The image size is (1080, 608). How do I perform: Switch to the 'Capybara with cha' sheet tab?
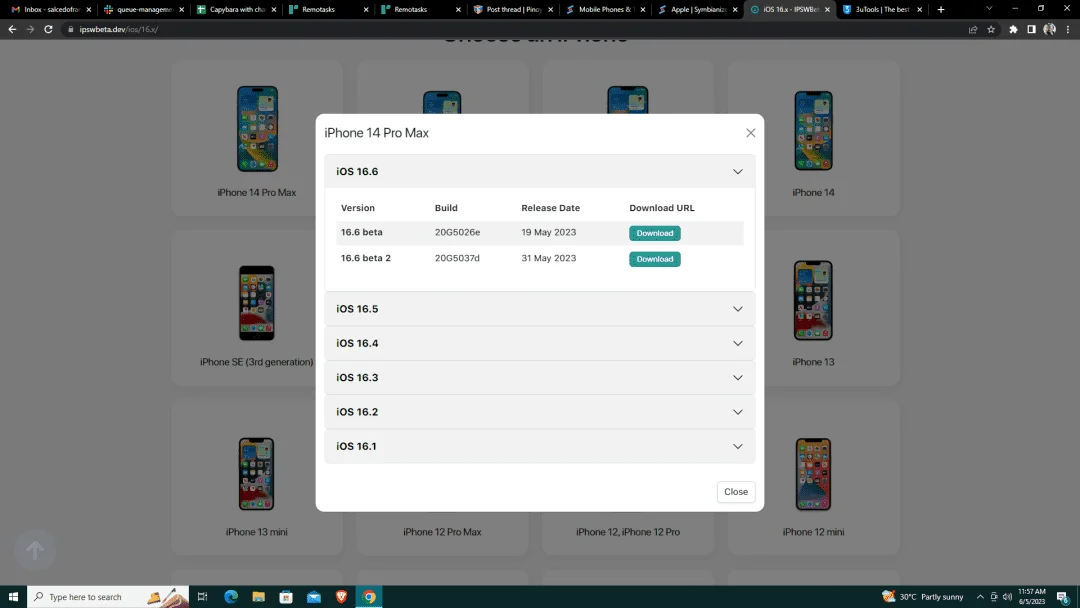(x=236, y=10)
